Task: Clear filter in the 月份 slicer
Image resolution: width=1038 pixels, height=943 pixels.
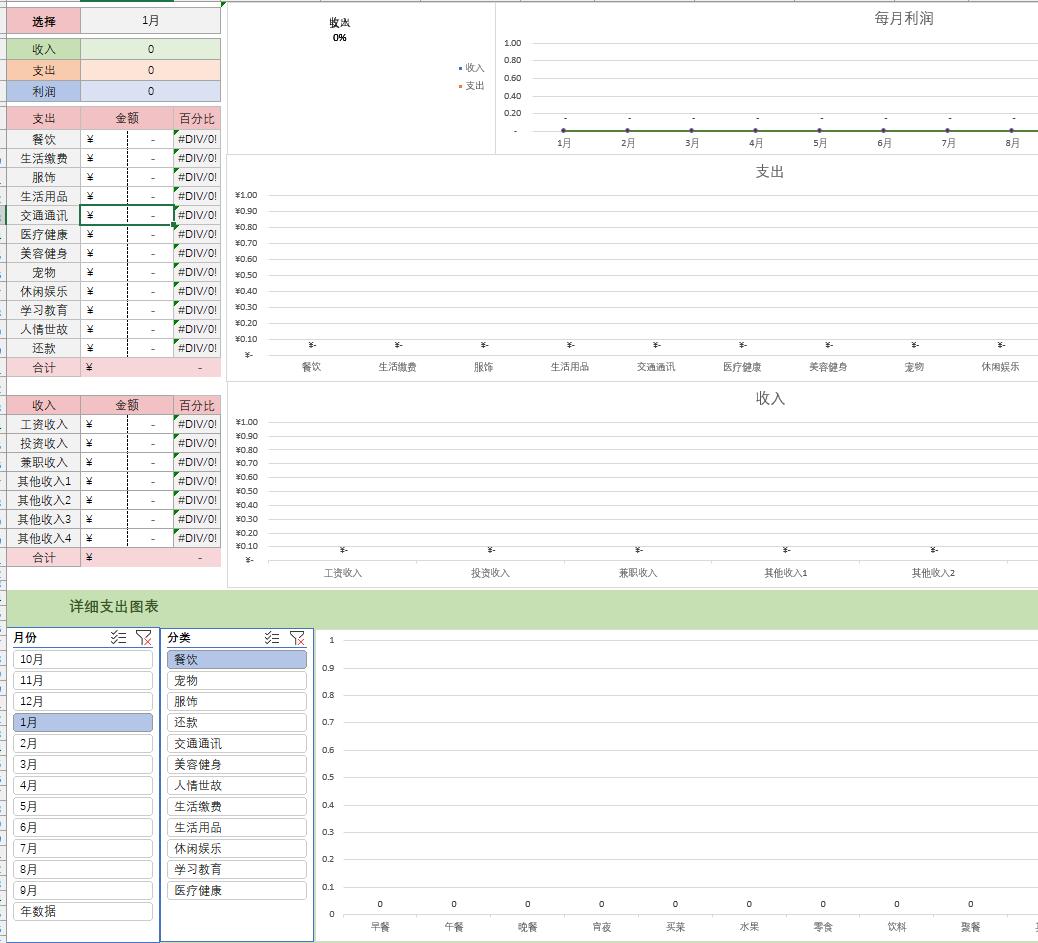Action: tap(143, 637)
